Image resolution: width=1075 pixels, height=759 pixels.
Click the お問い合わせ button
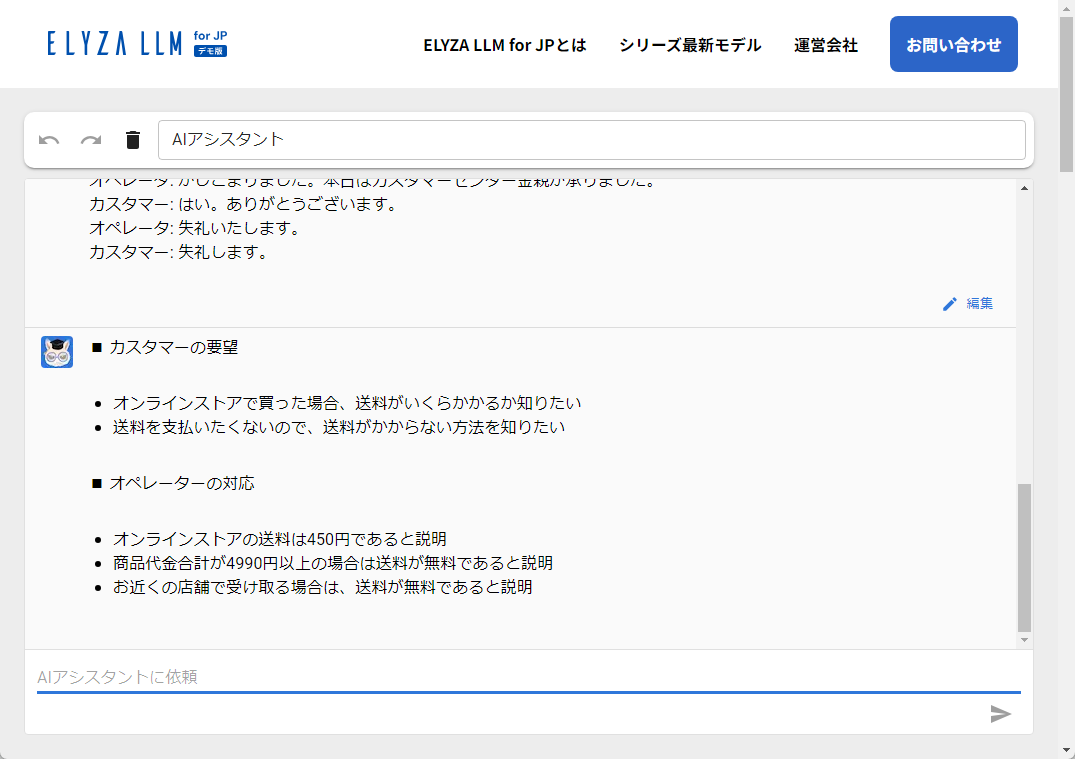coord(952,44)
